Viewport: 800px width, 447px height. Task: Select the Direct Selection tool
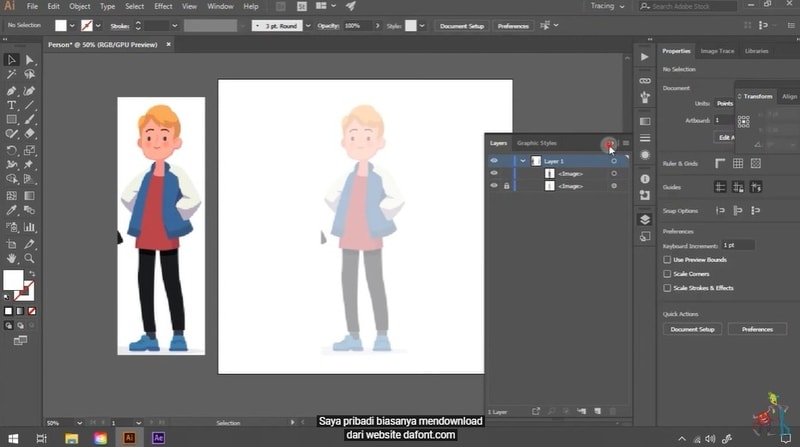click(x=29, y=60)
